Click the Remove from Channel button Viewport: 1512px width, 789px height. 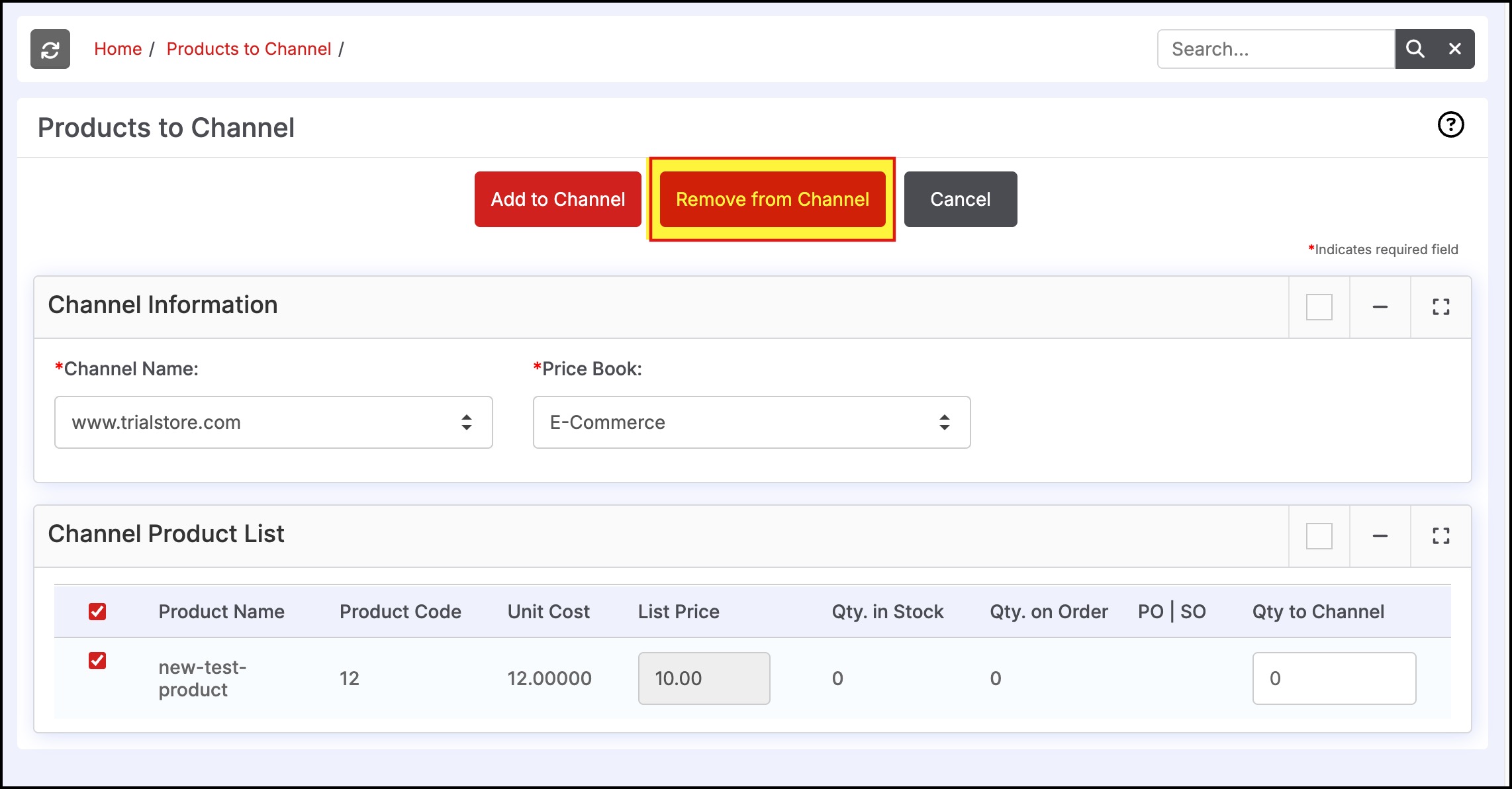772,199
